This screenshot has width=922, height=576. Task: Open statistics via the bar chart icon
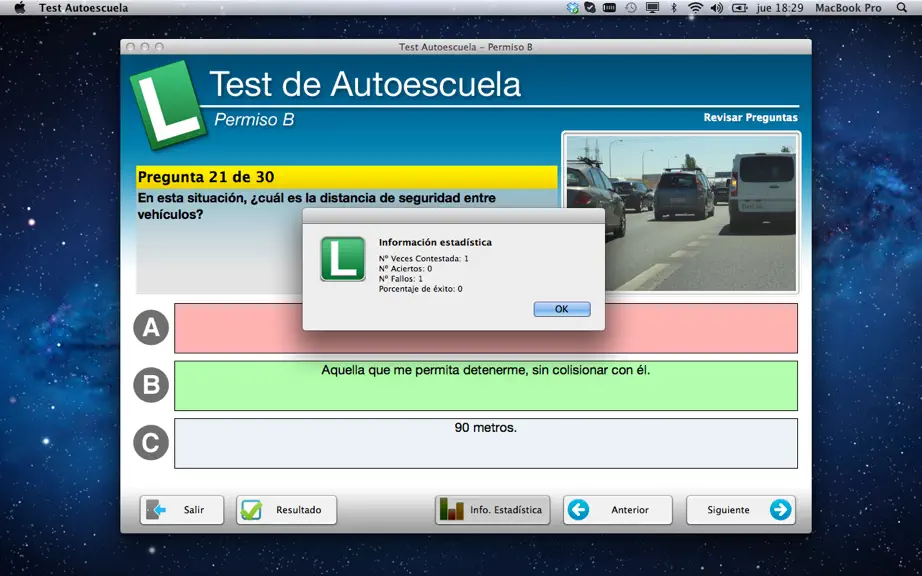(452, 510)
